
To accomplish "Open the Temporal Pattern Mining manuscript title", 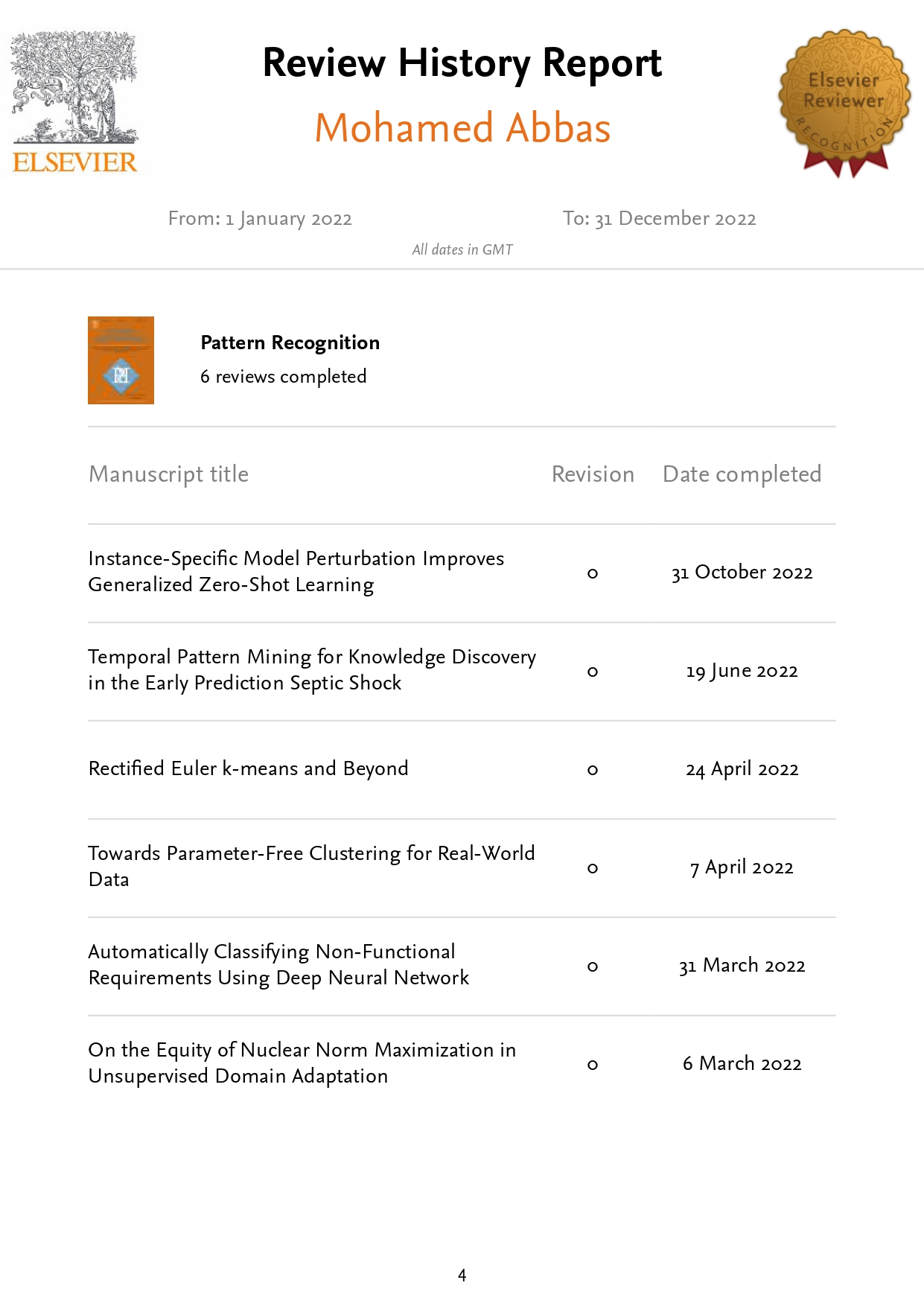I will tap(311, 670).
